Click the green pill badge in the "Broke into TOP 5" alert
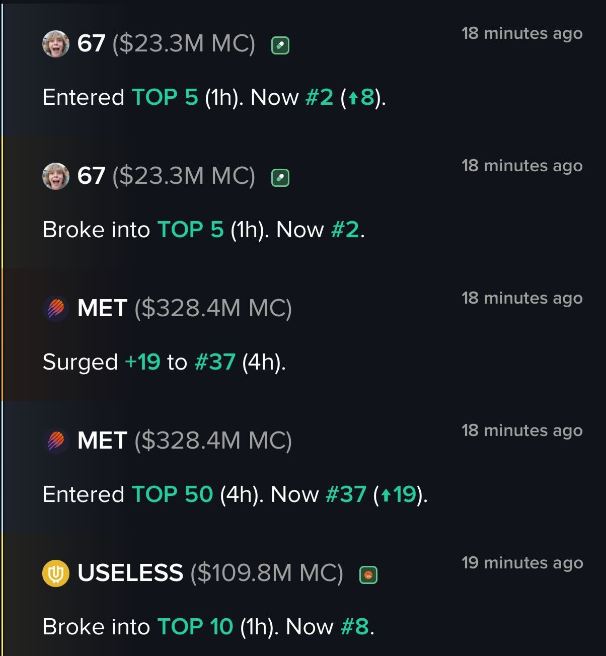The height and width of the screenshot is (656, 606). point(281,177)
